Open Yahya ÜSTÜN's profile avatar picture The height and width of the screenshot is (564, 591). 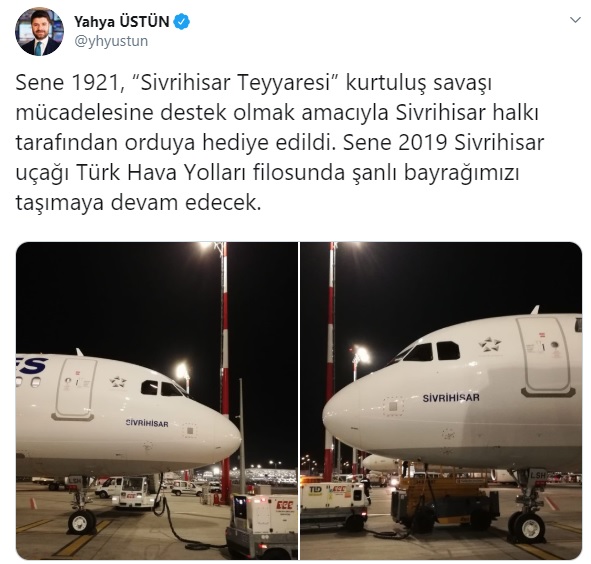coord(39,32)
